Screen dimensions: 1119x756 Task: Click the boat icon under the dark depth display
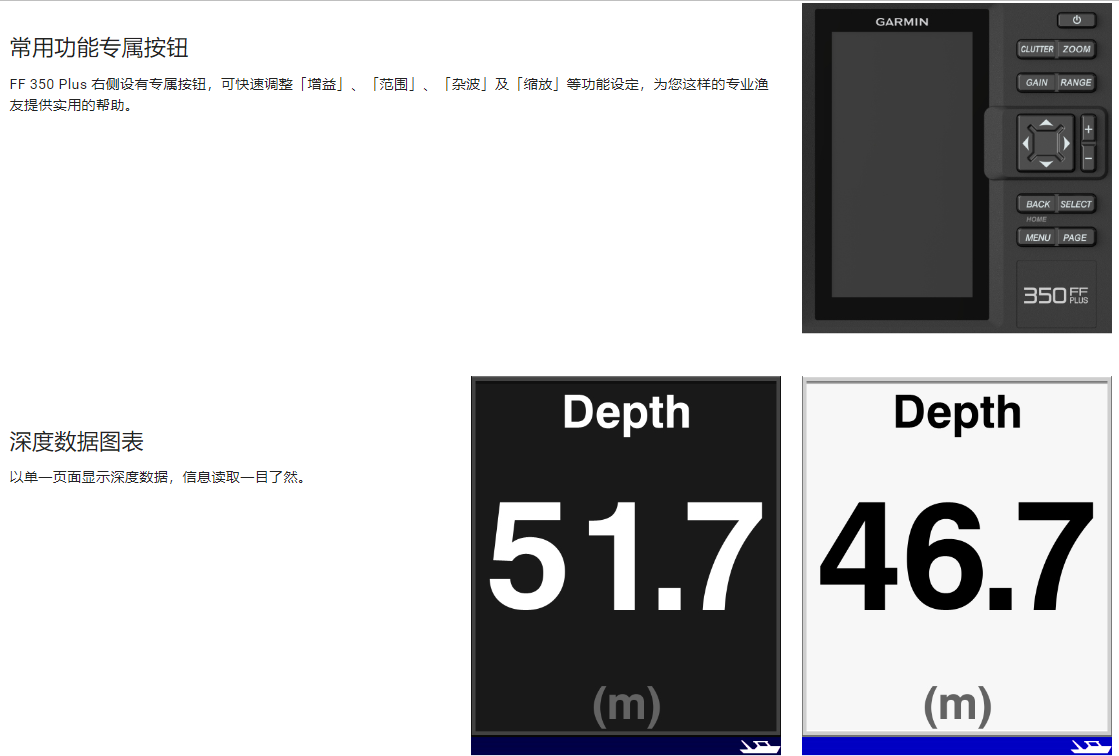coord(759,747)
